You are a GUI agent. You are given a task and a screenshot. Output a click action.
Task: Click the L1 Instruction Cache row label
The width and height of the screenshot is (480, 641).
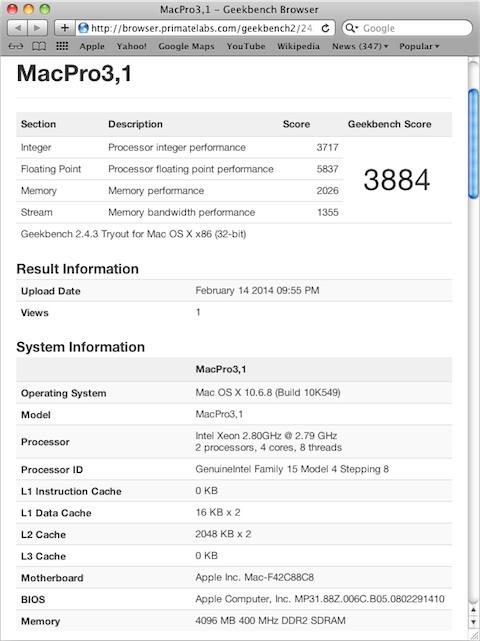pyautogui.click(x=71, y=491)
